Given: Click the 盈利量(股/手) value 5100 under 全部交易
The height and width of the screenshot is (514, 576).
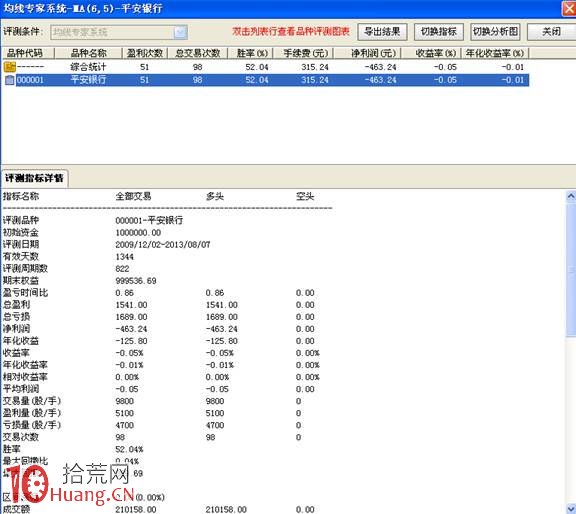Looking at the screenshot, I should (x=125, y=413).
